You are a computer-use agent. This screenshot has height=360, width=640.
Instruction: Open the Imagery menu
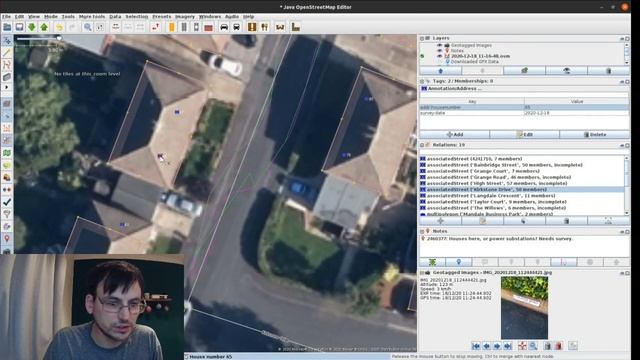tap(185, 17)
